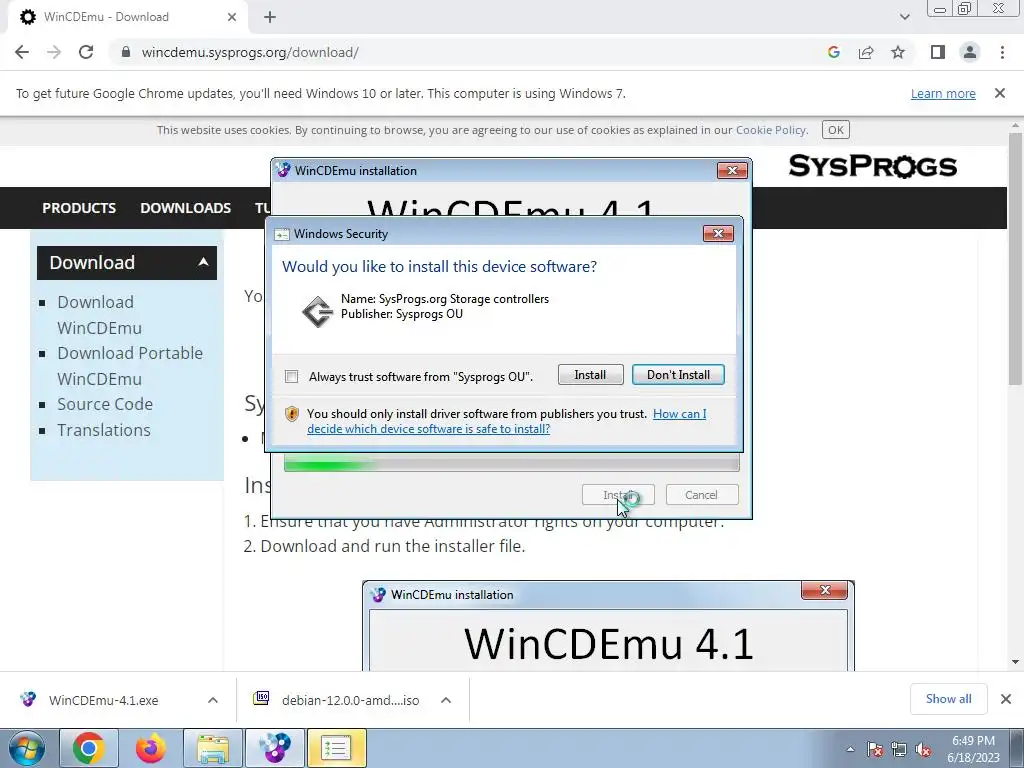The image size is (1024, 768).
Task: Click Learn more about Chrome updates
Action: click(x=943, y=93)
